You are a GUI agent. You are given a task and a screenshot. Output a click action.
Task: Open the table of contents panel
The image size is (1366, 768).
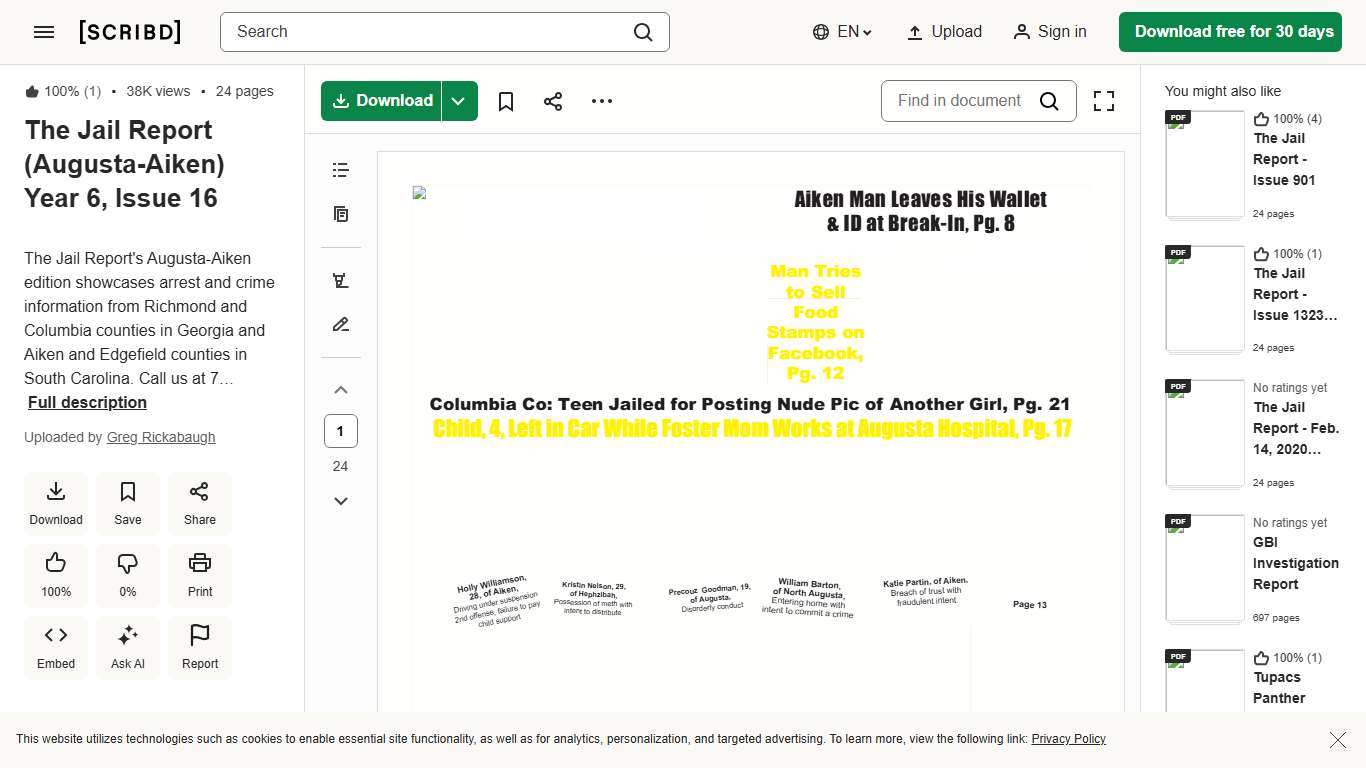coord(340,170)
